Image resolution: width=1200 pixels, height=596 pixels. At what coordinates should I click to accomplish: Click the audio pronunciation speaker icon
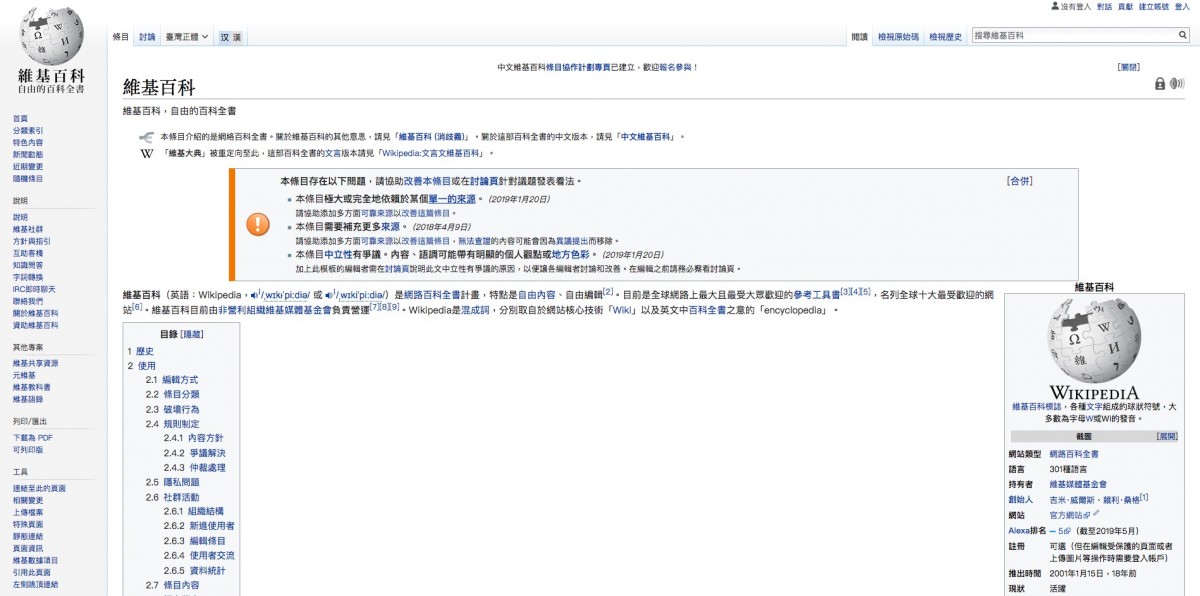pyautogui.click(x=1176, y=84)
